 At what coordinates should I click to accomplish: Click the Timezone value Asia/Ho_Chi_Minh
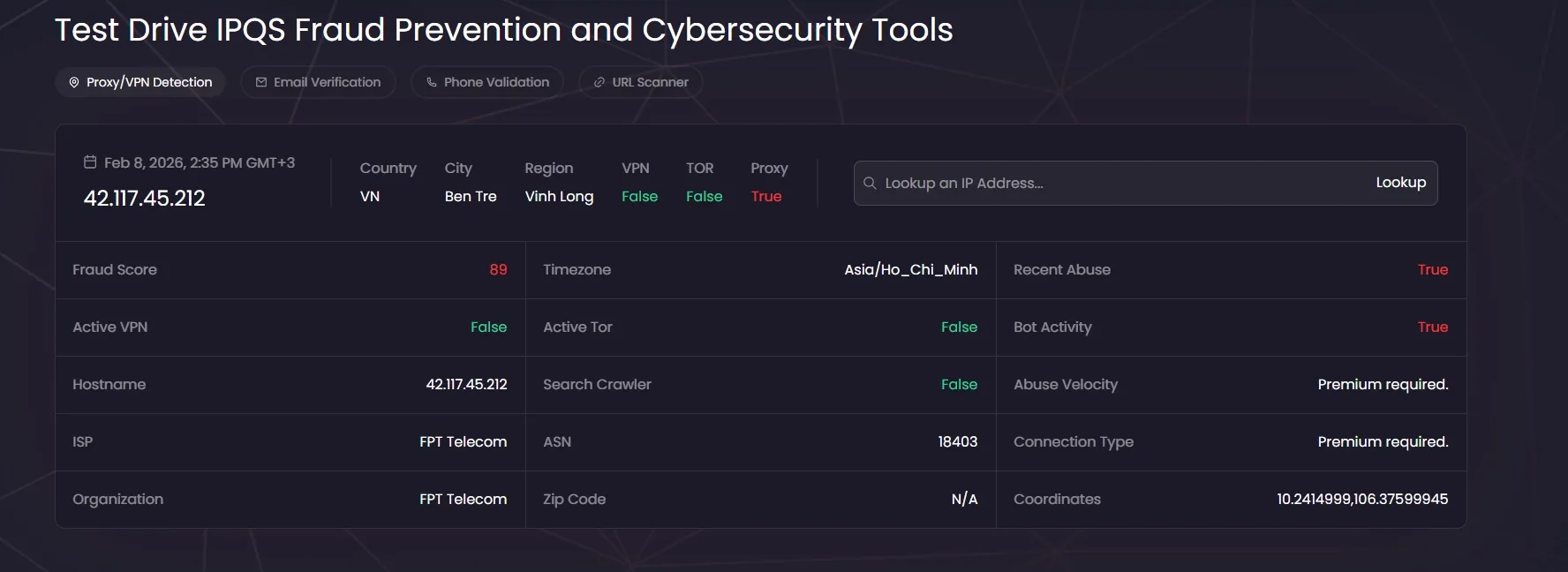point(910,270)
